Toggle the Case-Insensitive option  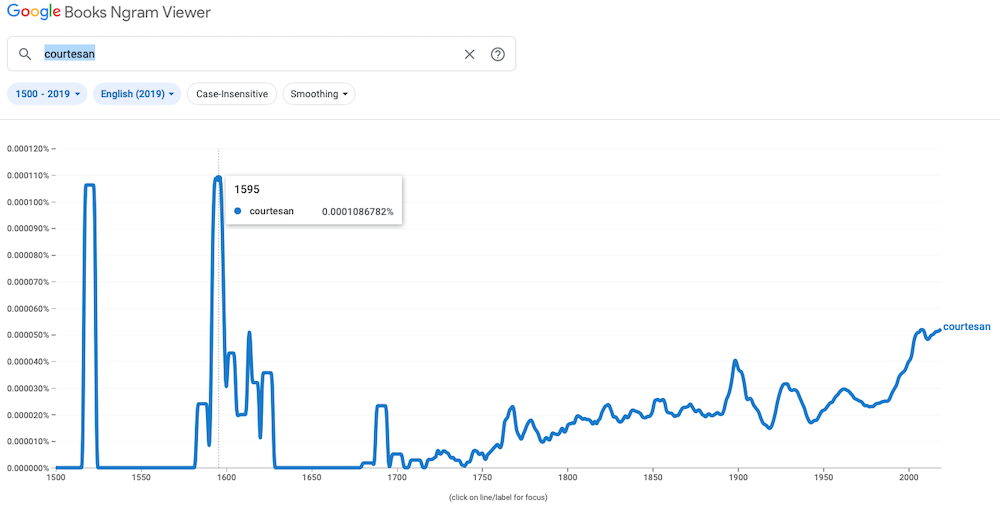point(232,94)
